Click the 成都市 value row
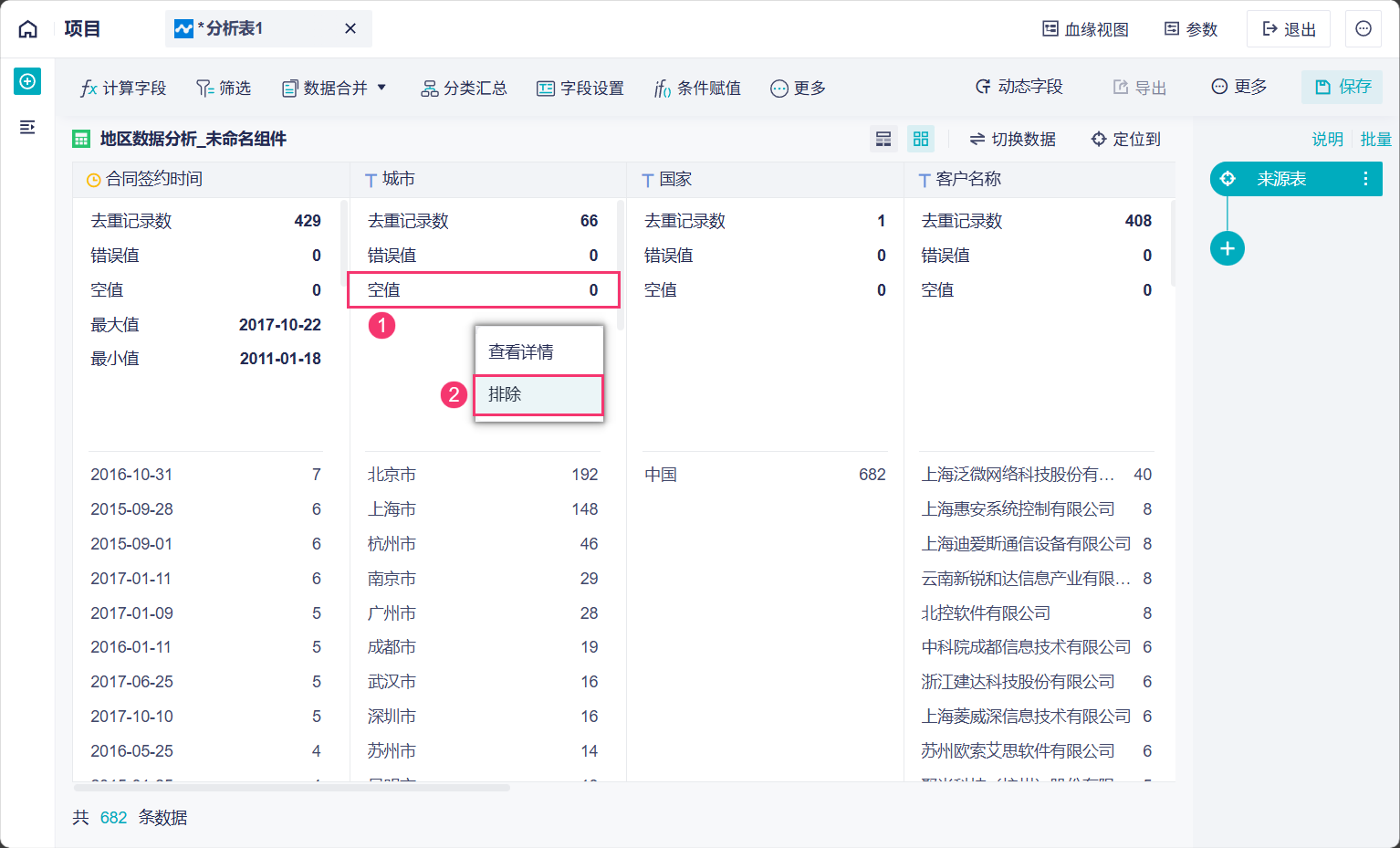This screenshot has width=1400, height=848. pyautogui.click(x=483, y=647)
